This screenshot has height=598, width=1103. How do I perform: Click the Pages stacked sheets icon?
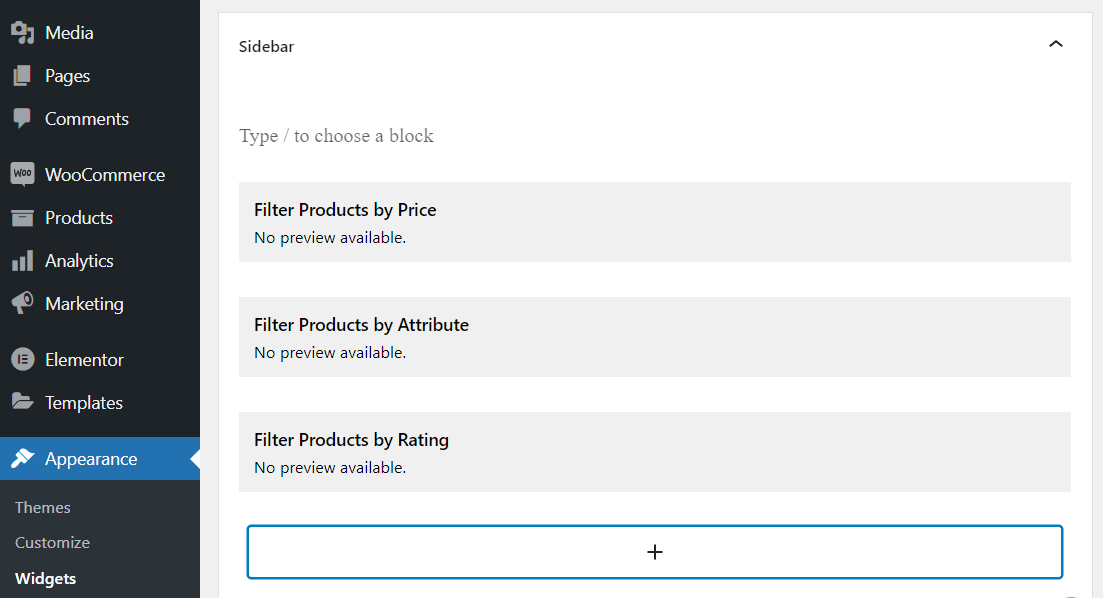tap(23, 75)
